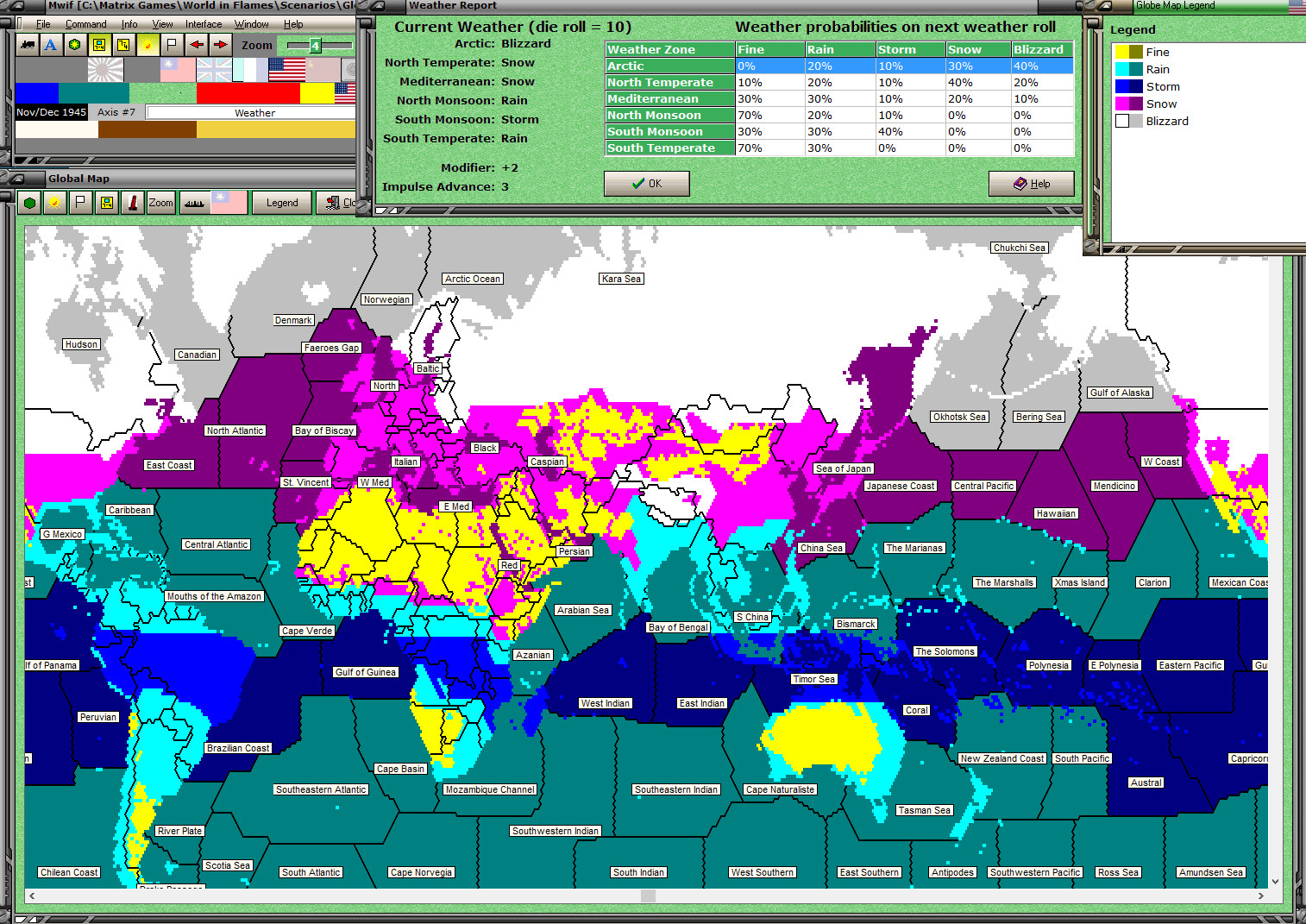Viewport: 1306px width, 924px height.
Task: Open the Interface menu
Action: [x=204, y=24]
